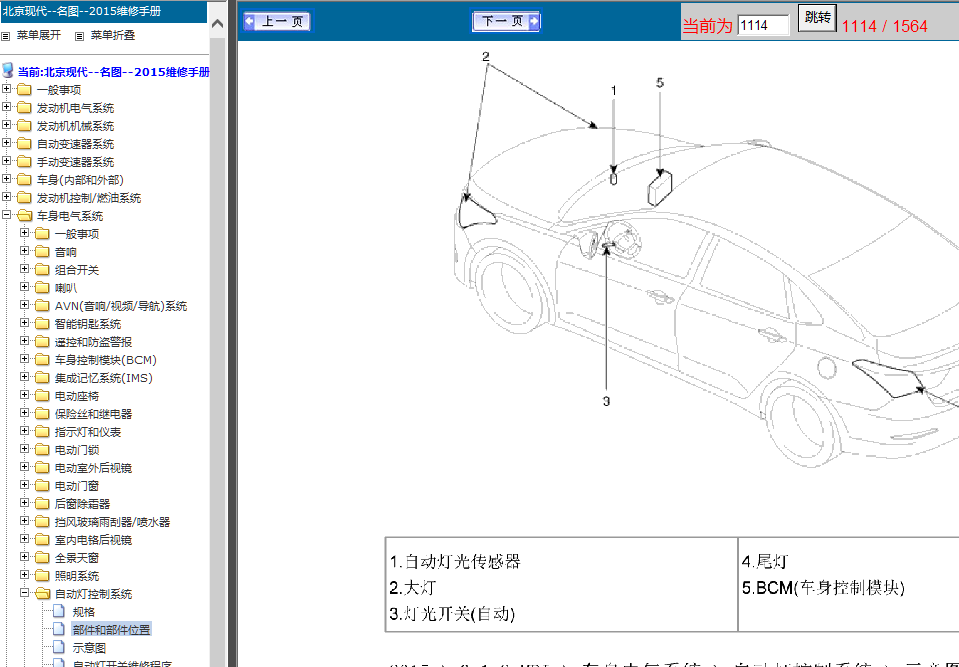Expand the 发动机控制/燃油系统 folder
Image resolution: width=959 pixels, height=667 pixels.
tap(7, 197)
